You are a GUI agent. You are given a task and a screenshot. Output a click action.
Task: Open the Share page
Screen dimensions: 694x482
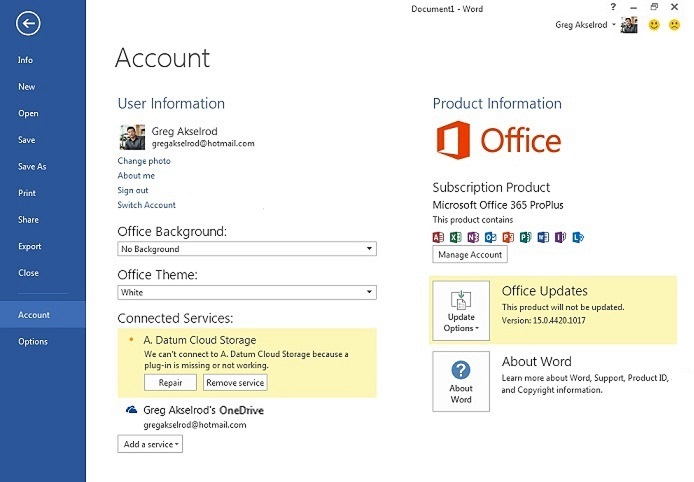(28, 220)
